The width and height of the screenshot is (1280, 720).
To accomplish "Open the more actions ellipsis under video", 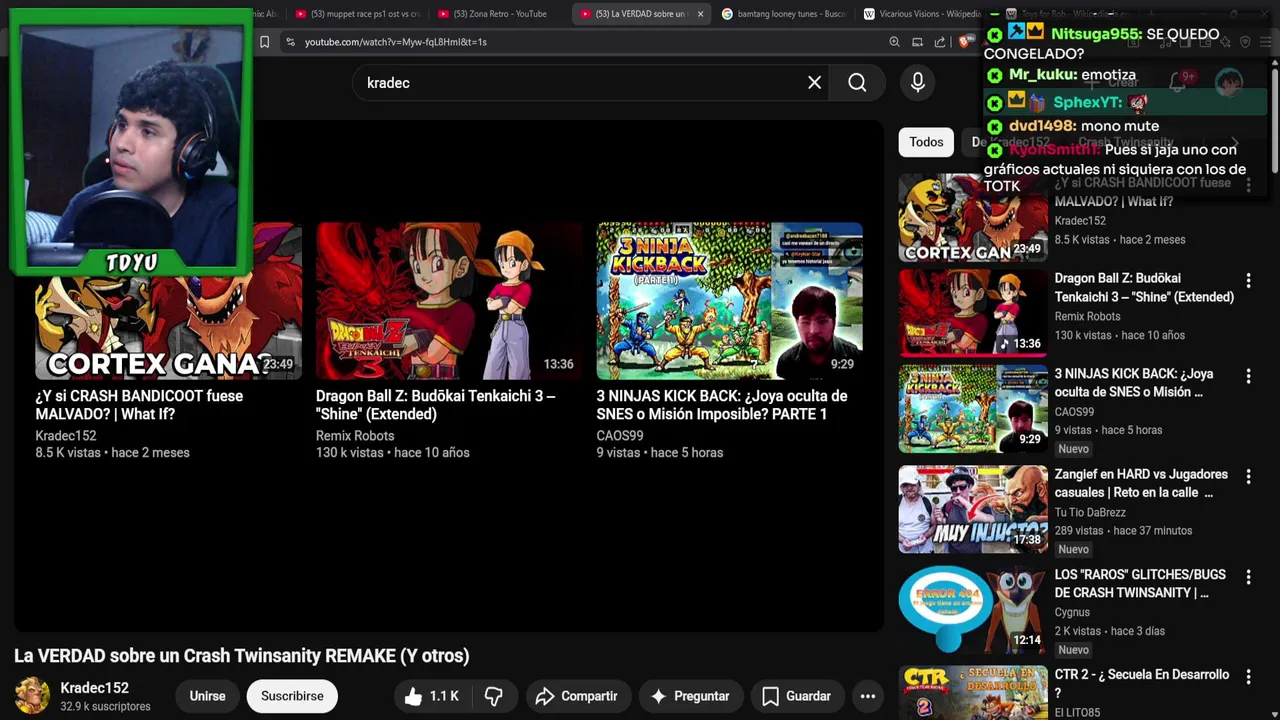I will 867,696.
